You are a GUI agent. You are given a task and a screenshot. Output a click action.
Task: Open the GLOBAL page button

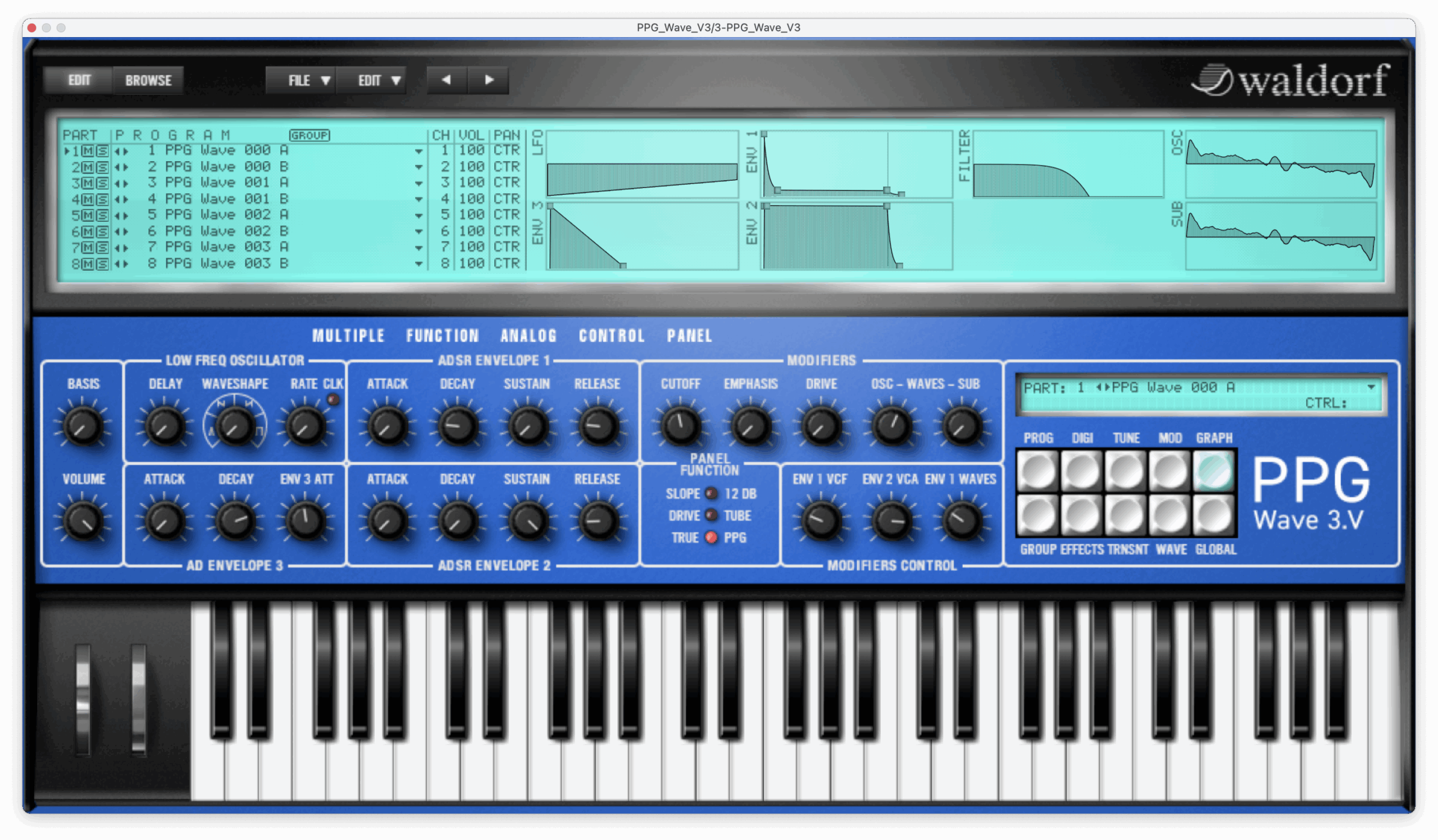tap(1213, 515)
